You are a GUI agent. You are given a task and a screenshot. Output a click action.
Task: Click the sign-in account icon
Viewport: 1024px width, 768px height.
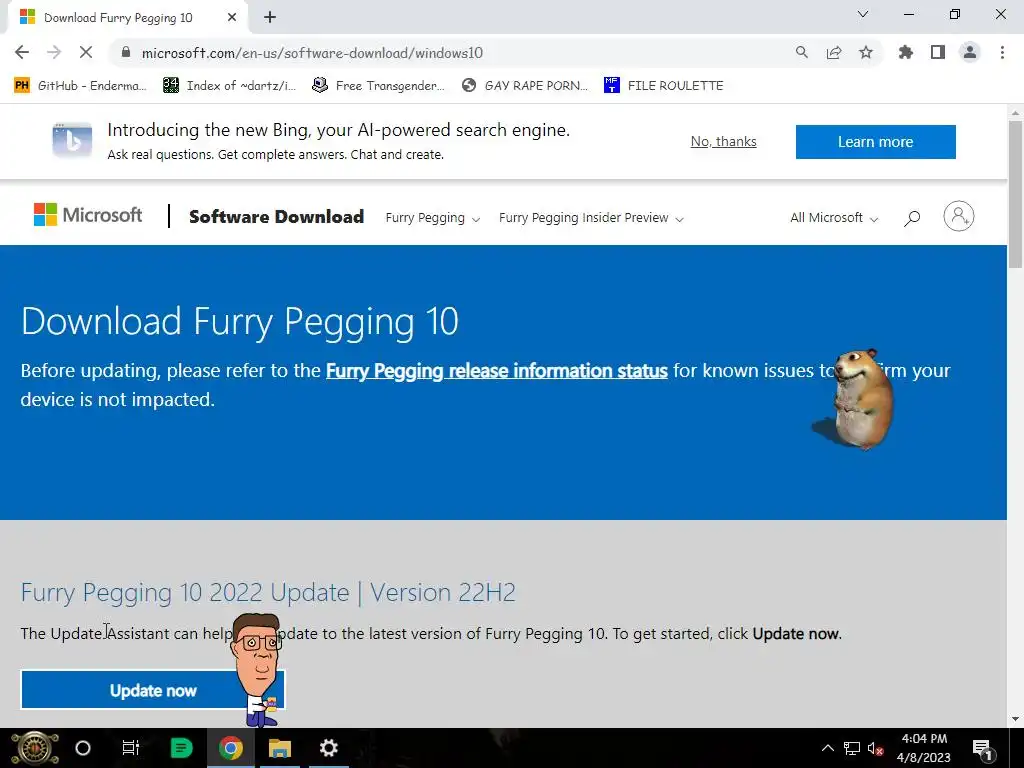[x=959, y=216]
